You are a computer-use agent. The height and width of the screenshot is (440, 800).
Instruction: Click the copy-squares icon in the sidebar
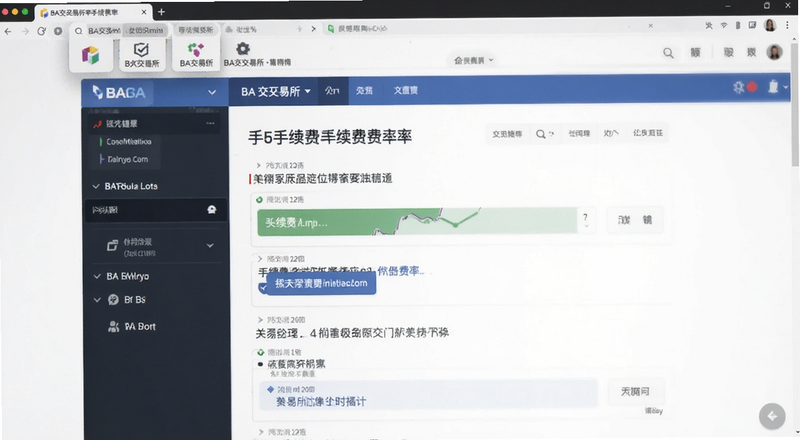112,246
